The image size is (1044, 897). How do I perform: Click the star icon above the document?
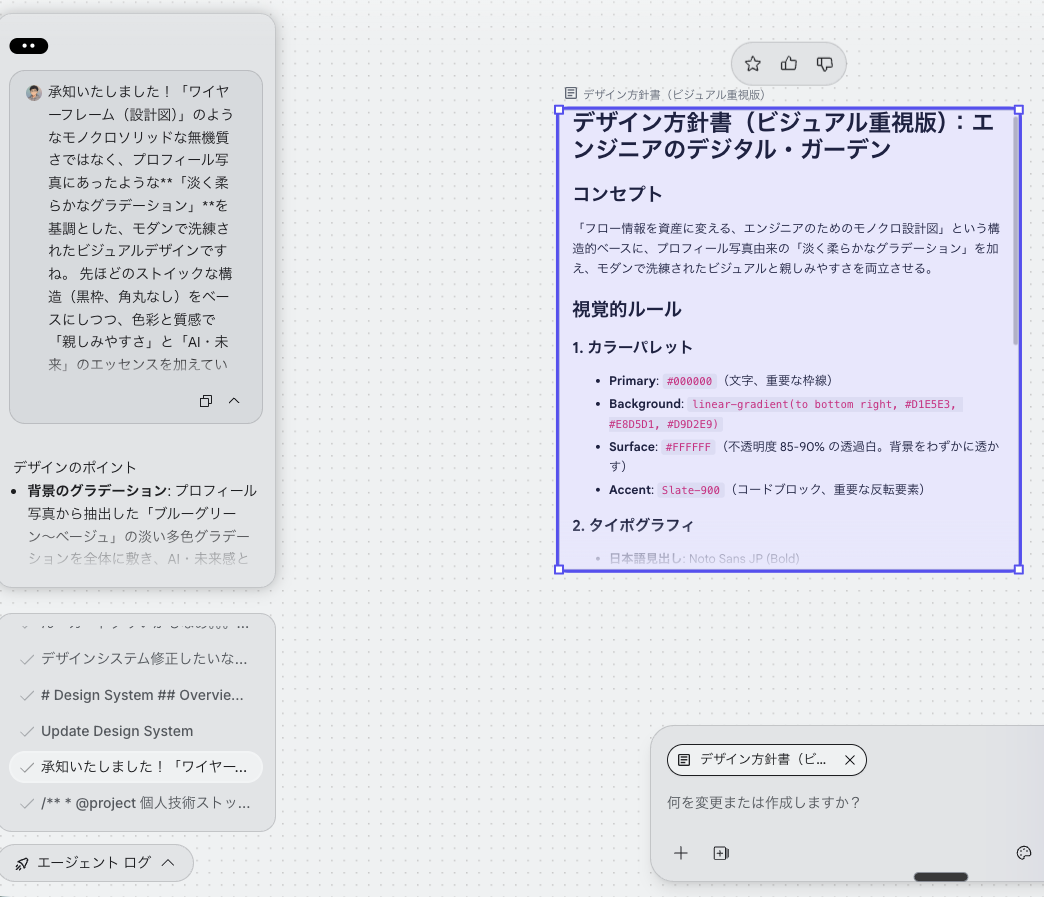click(x=753, y=63)
